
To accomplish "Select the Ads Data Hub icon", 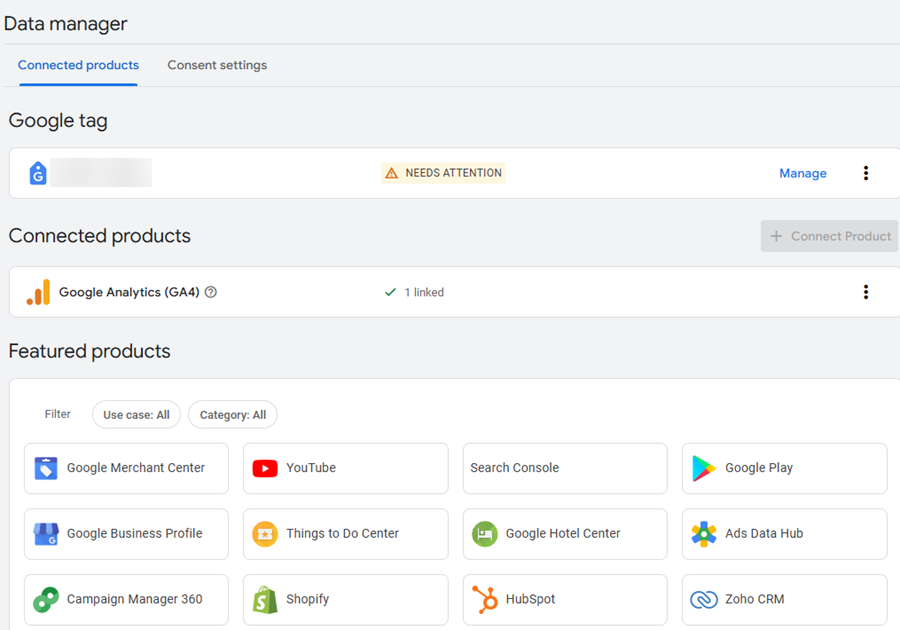I will pos(703,534).
